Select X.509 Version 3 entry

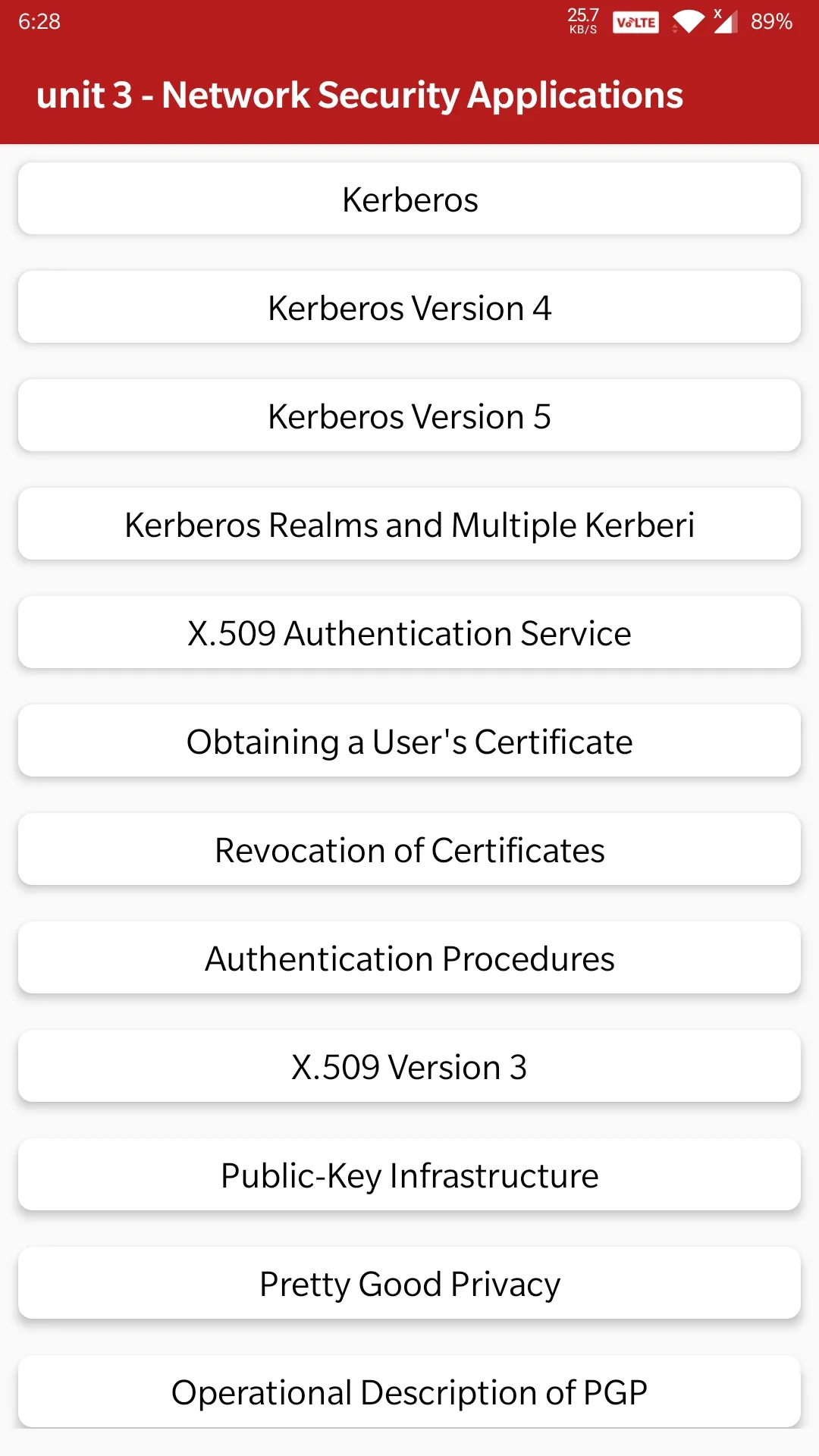[x=409, y=1066]
